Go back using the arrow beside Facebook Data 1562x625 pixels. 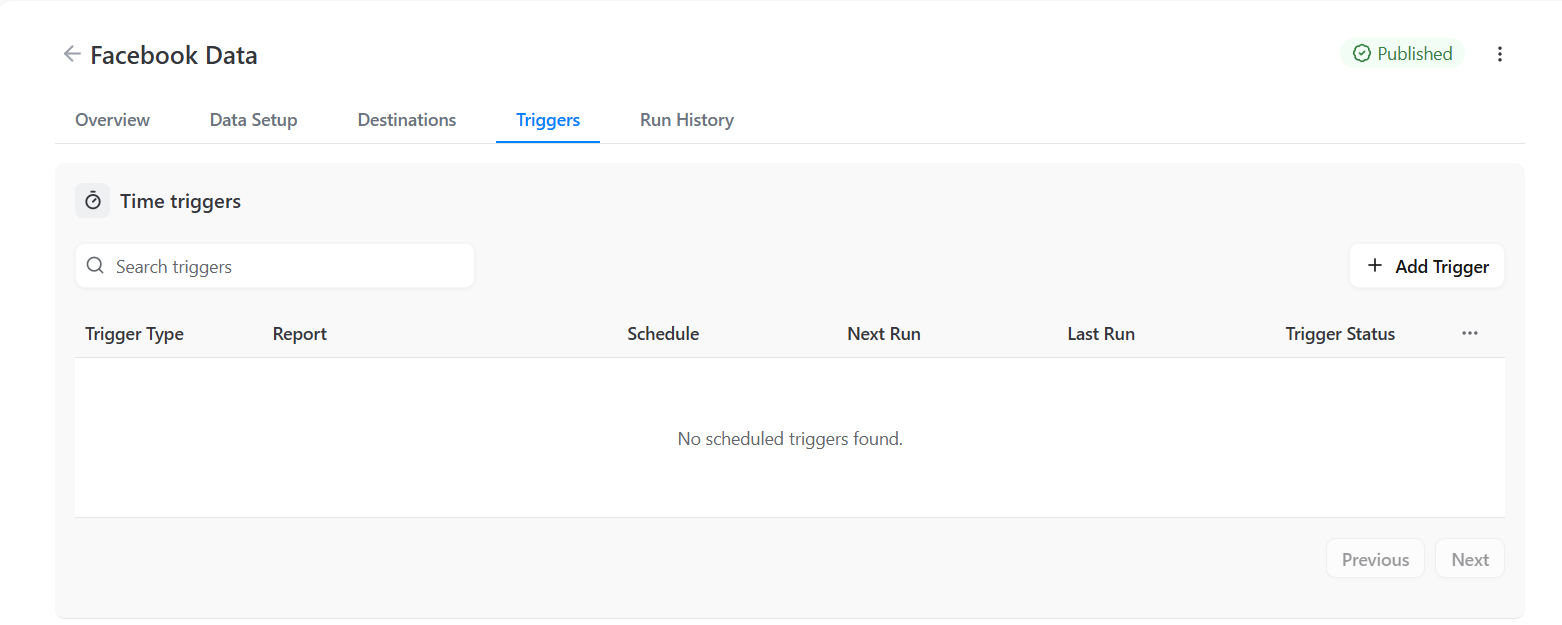click(71, 54)
